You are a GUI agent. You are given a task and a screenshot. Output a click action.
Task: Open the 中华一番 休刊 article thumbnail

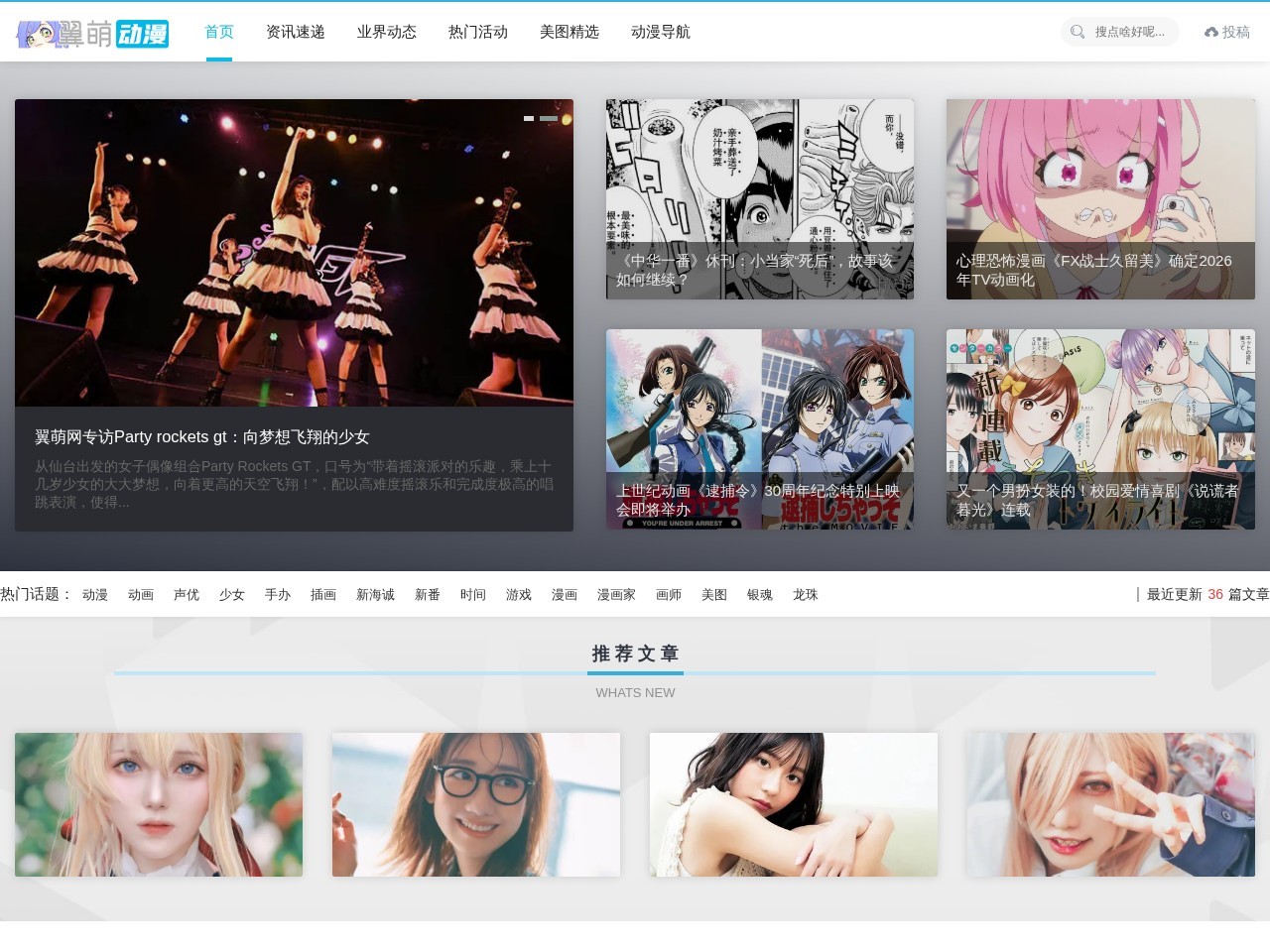[760, 198]
